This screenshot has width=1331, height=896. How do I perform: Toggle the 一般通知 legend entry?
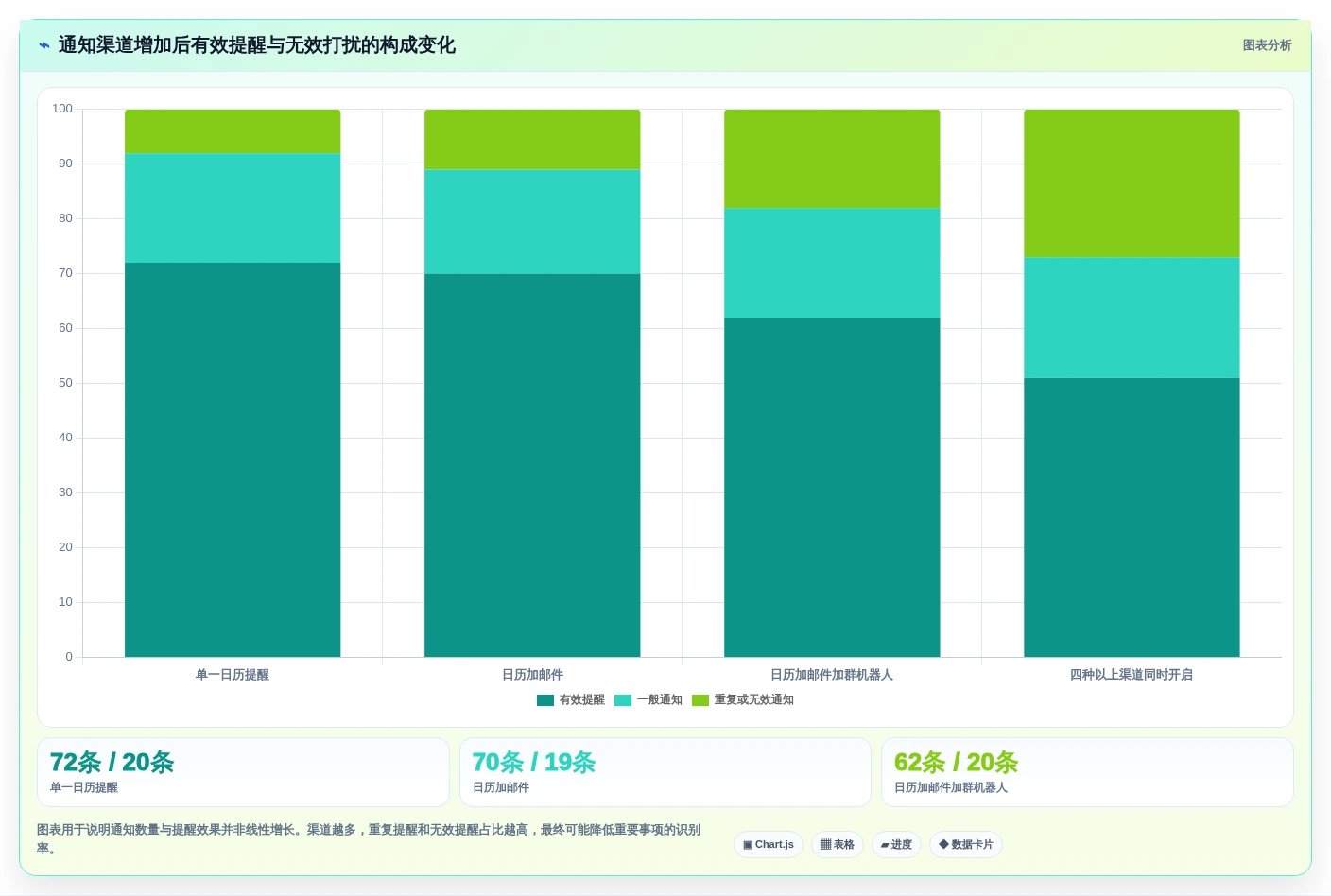[648, 700]
